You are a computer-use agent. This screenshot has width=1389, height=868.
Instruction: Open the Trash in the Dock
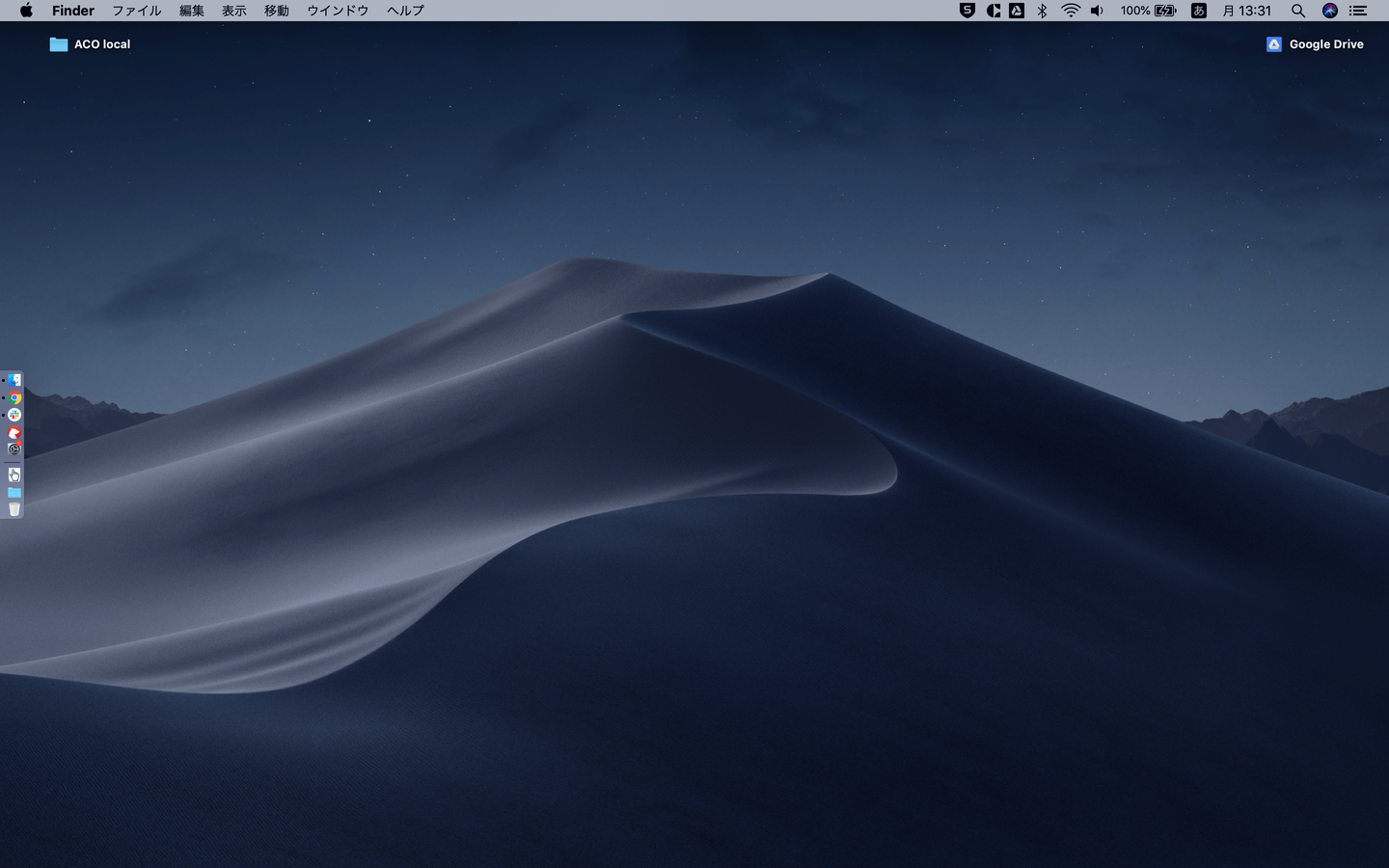(x=14, y=509)
